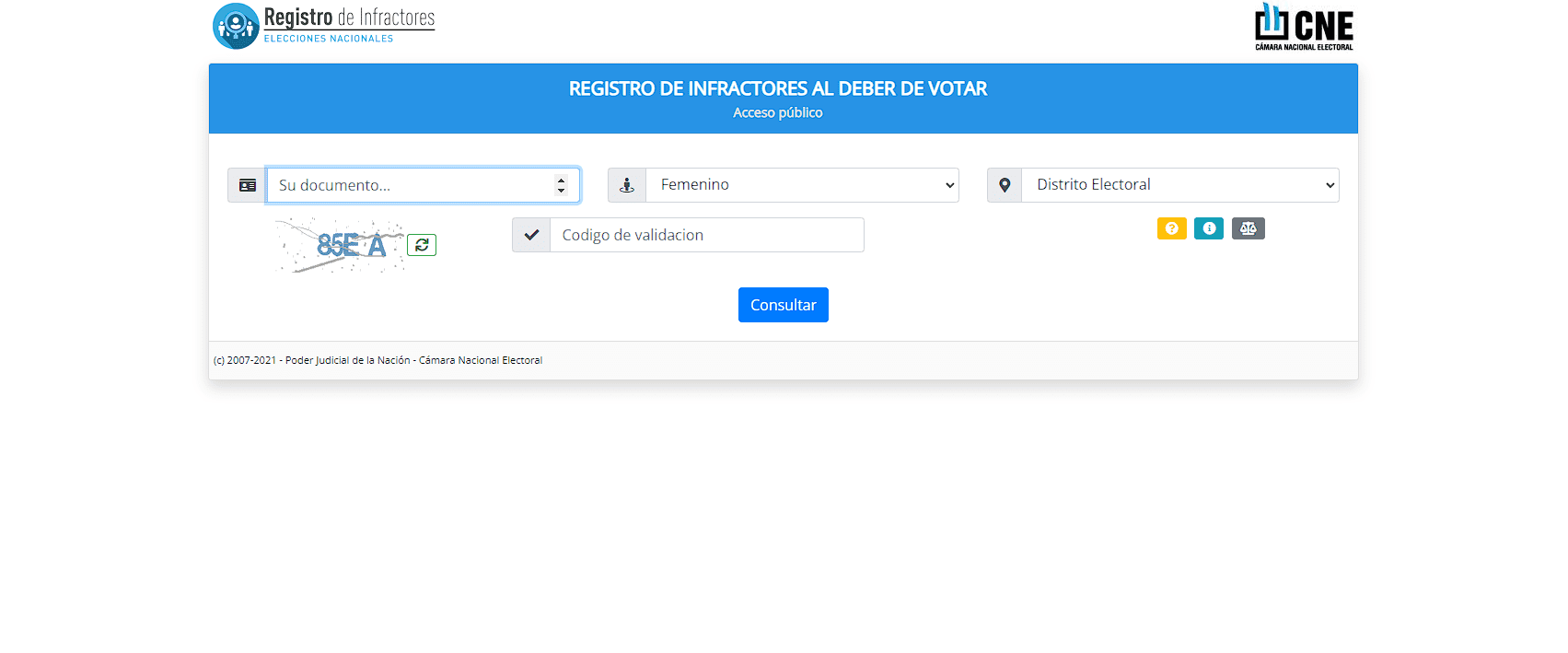Open info via teal information button
Image resolution: width=1568 pixels, height=653 pixels.
click(1209, 228)
